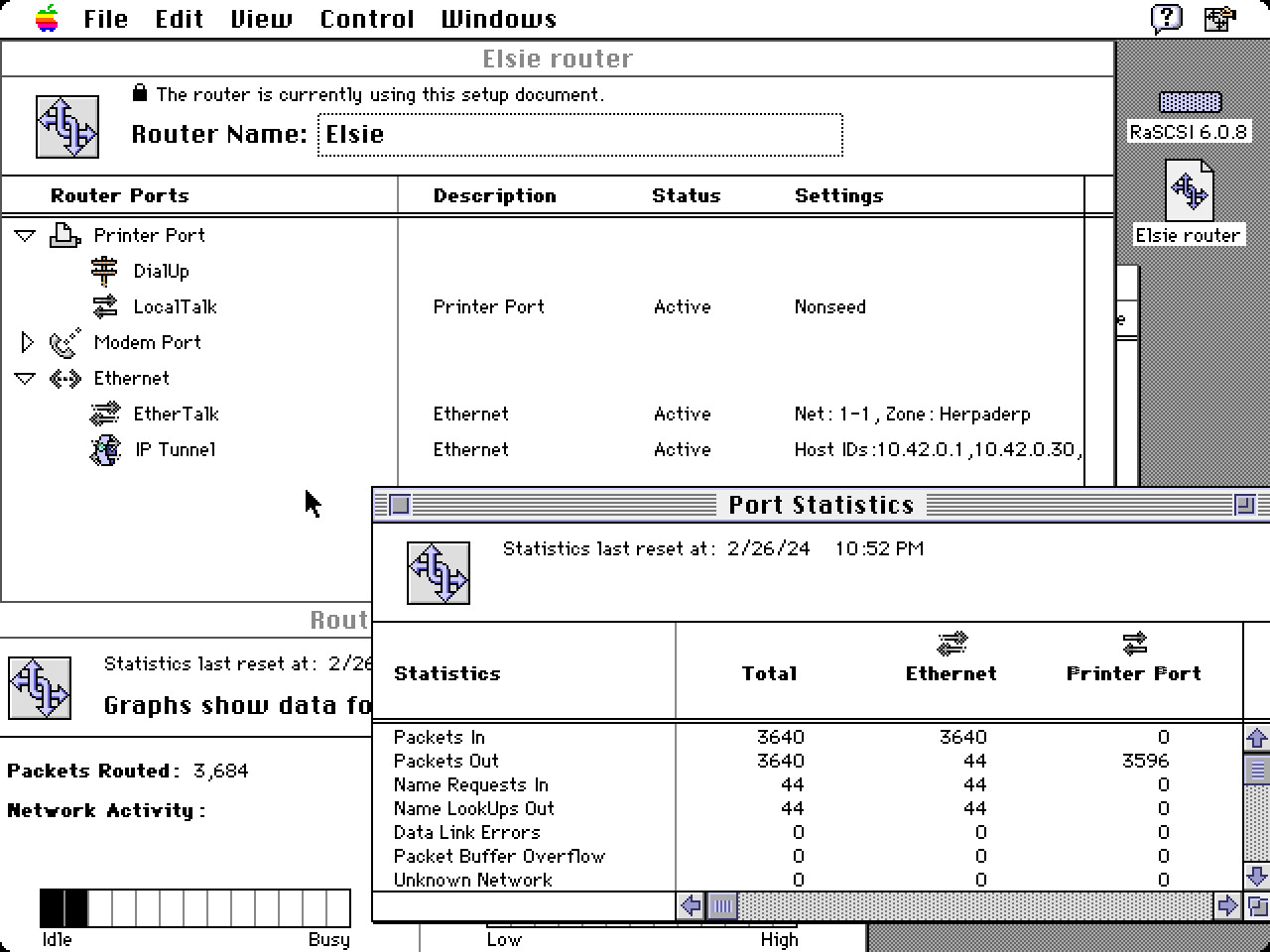Open the Edit menu
Viewport: 1270px width, 952px height.
pos(180,19)
